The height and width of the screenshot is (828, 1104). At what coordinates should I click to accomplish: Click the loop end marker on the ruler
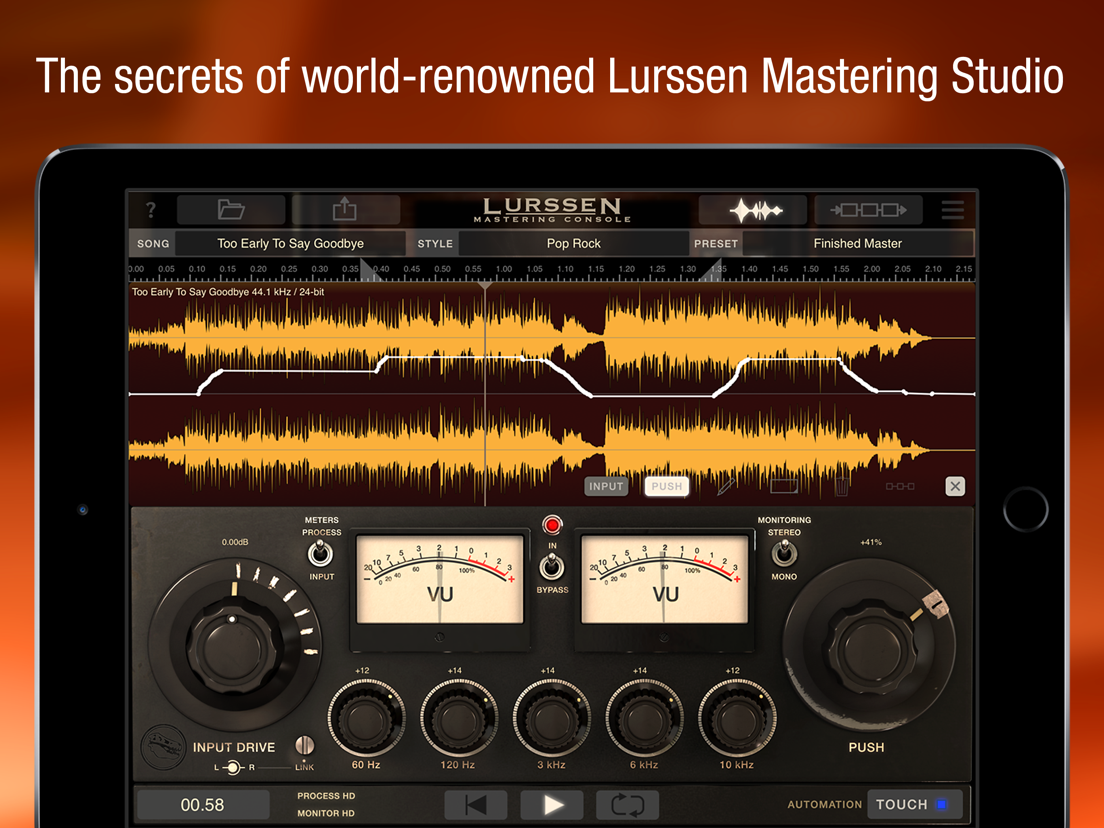[712, 270]
